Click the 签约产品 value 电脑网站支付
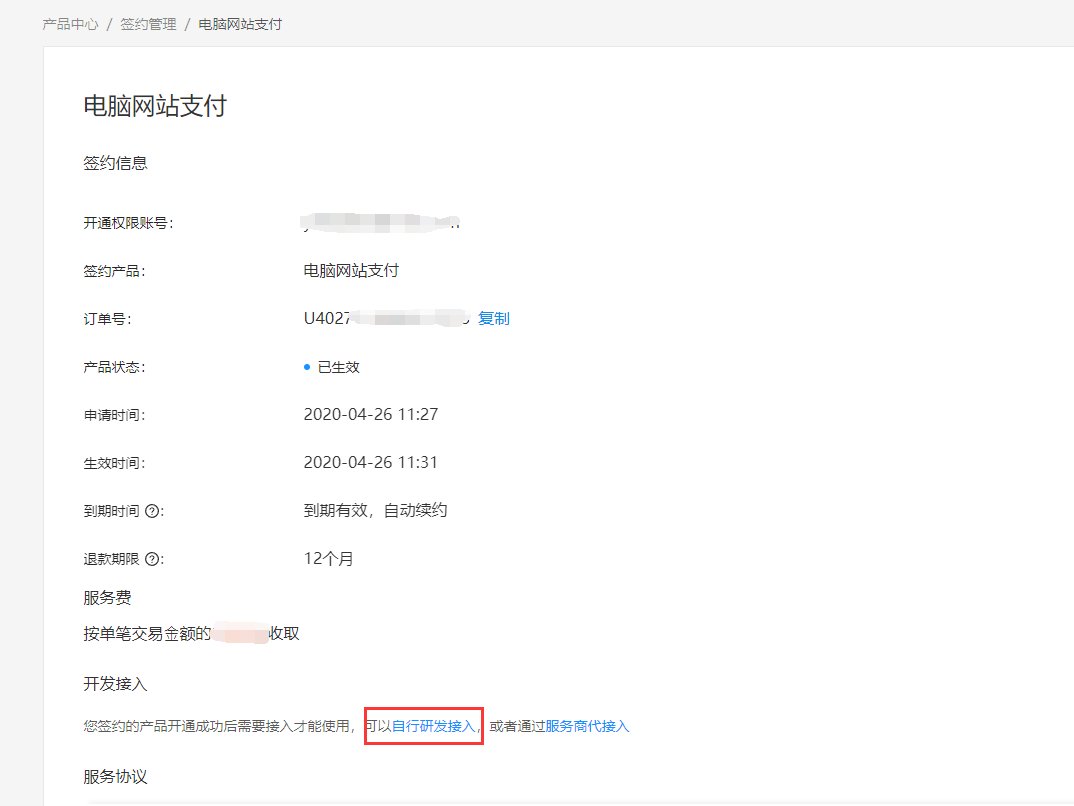The width and height of the screenshot is (1074, 806). coord(351,271)
